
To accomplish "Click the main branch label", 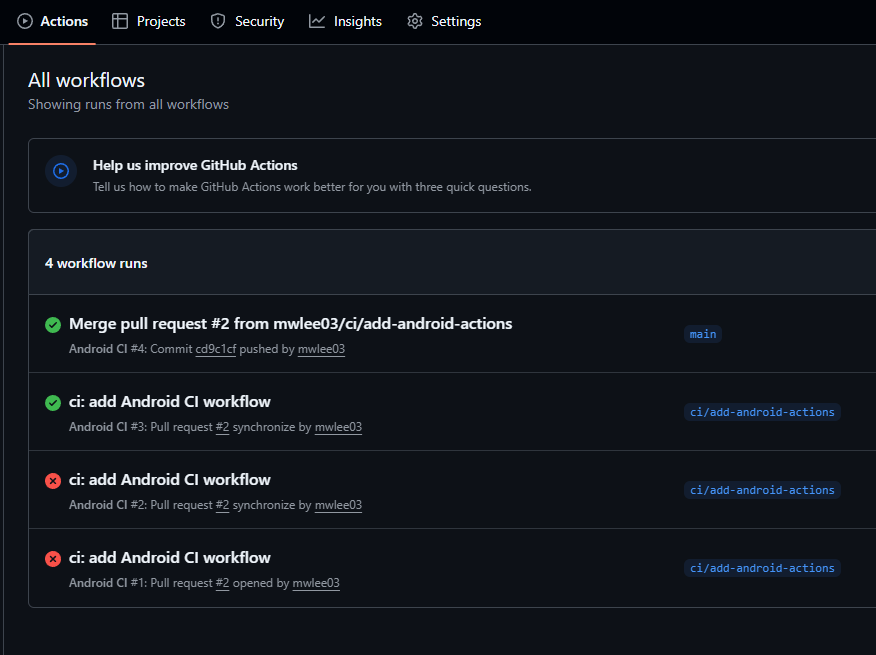I will point(703,334).
